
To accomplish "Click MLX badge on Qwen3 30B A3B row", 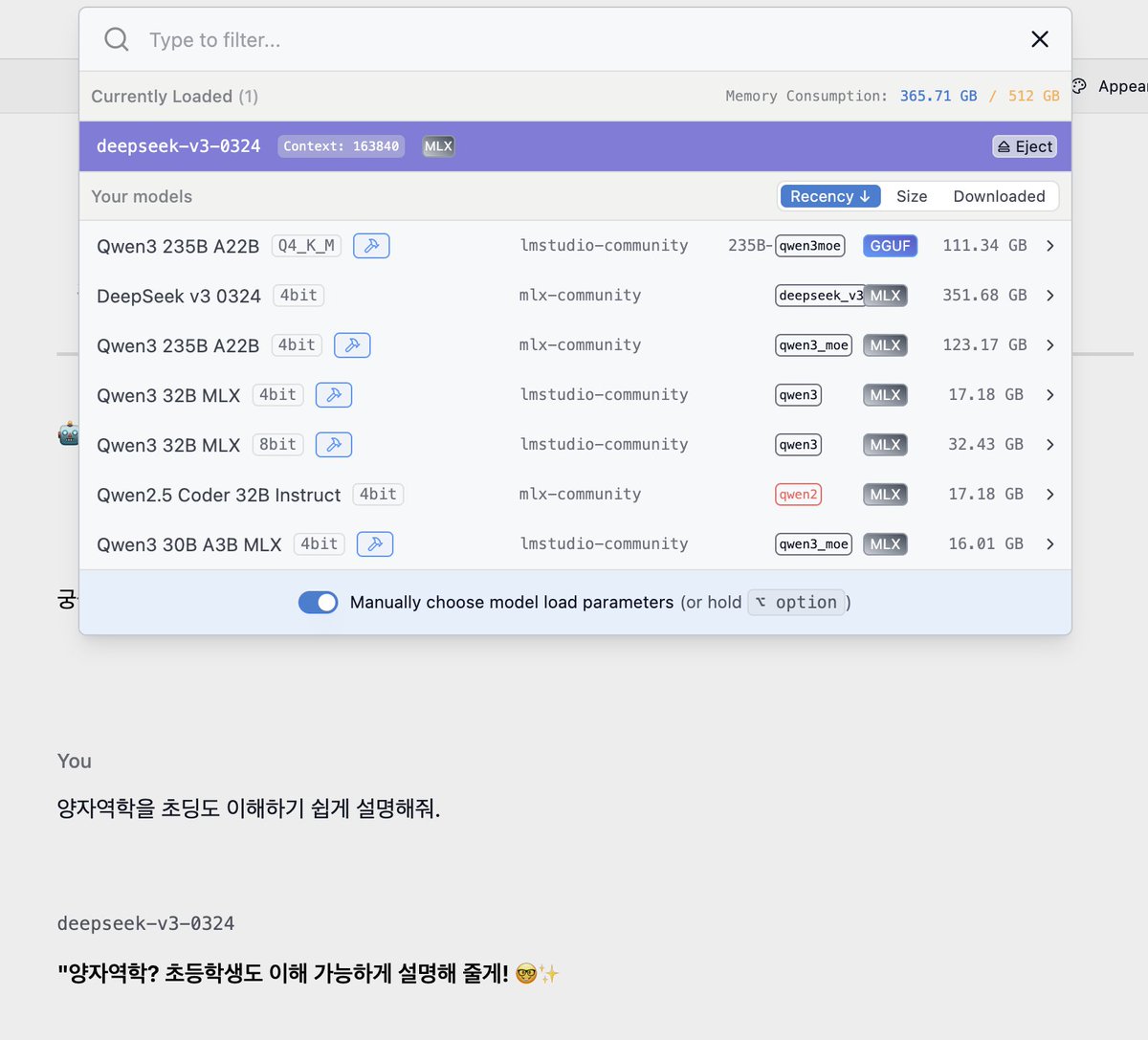I will pyautogui.click(x=885, y=544).
